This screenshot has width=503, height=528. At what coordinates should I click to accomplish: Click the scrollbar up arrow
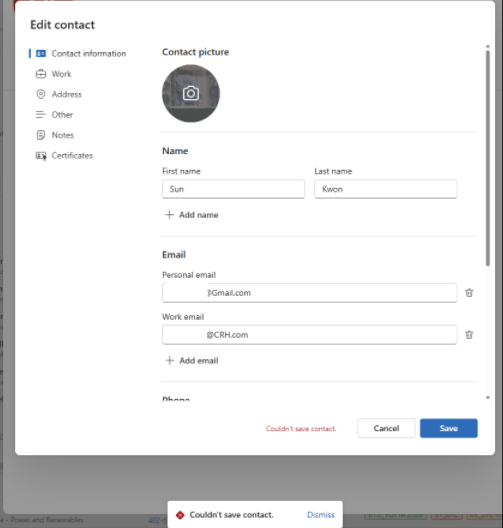pos(488,46)
